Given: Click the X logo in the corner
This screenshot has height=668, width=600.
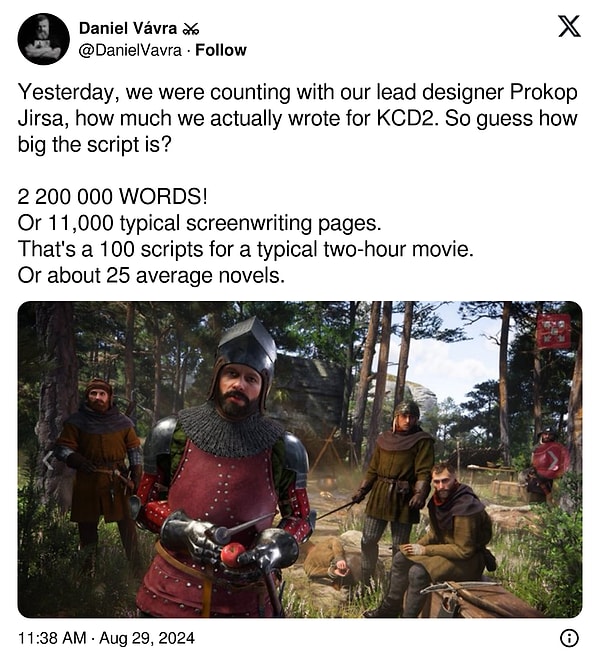Looking at the screenshot, I should [569, 26].
